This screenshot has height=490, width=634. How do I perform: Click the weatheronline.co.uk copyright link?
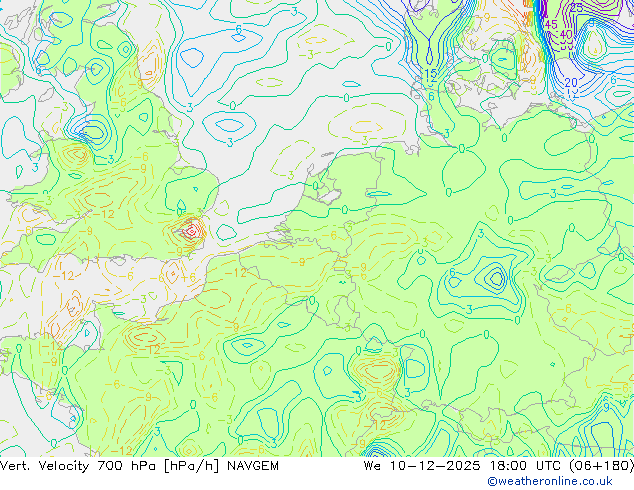pos(550,481)
